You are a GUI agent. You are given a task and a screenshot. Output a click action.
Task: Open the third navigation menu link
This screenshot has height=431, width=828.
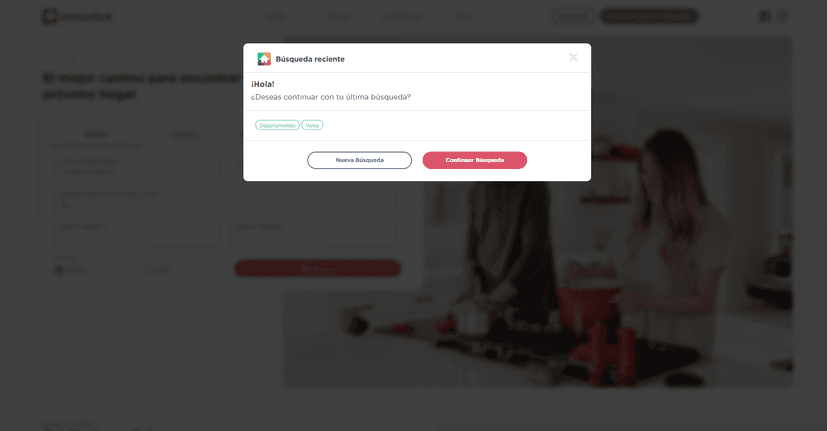(x=401, y=17)
